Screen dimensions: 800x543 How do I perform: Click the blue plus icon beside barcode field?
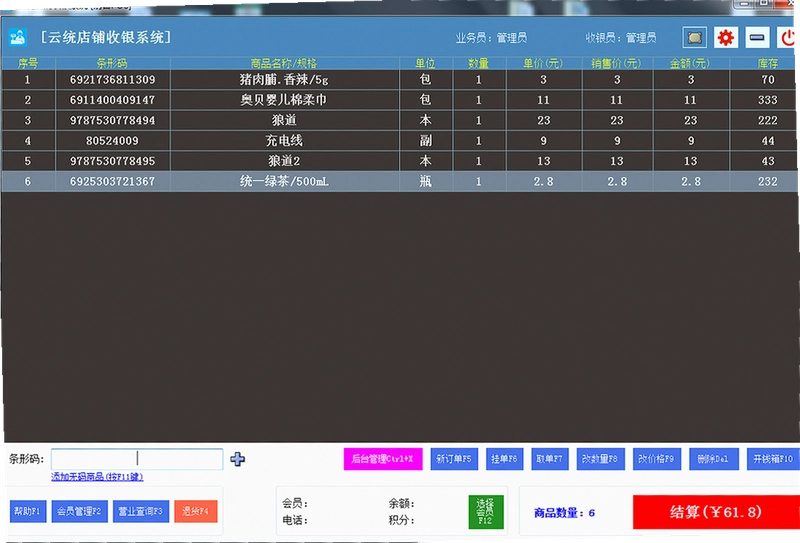point(237,459)
